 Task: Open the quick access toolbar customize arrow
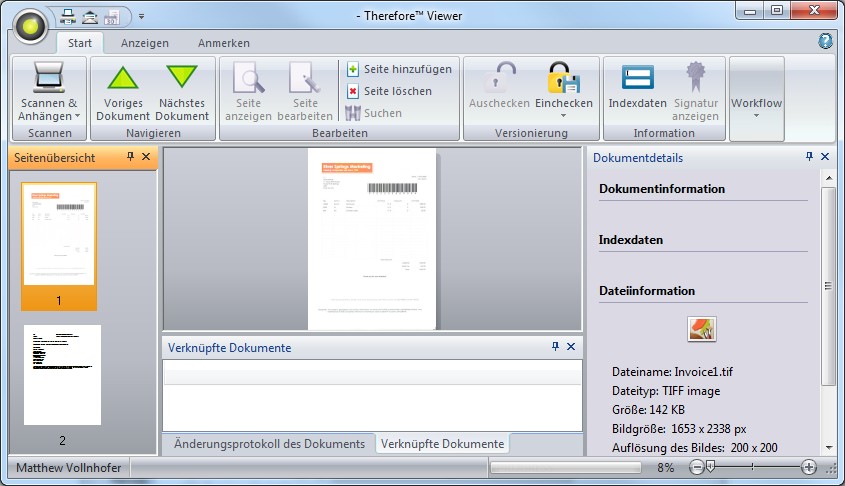click(142, 16)
